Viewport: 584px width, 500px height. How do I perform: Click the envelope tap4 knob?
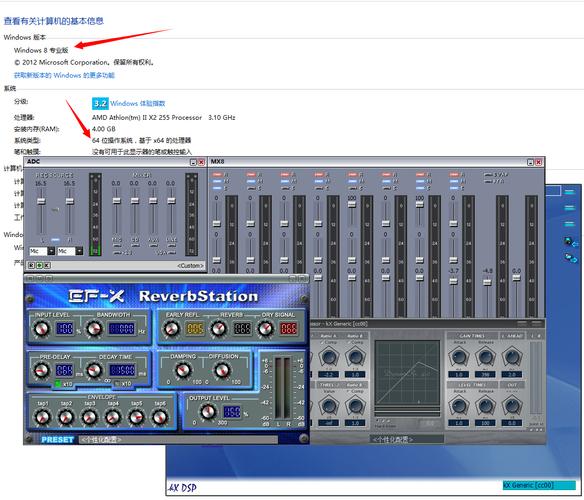(x=113, y=418)
